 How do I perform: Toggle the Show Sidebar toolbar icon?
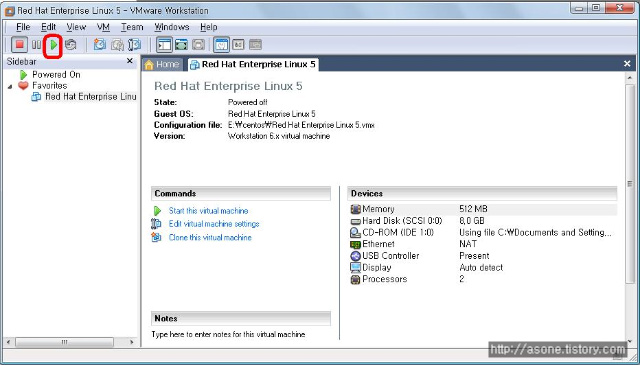pyautogui.click(x=164, y=45)
